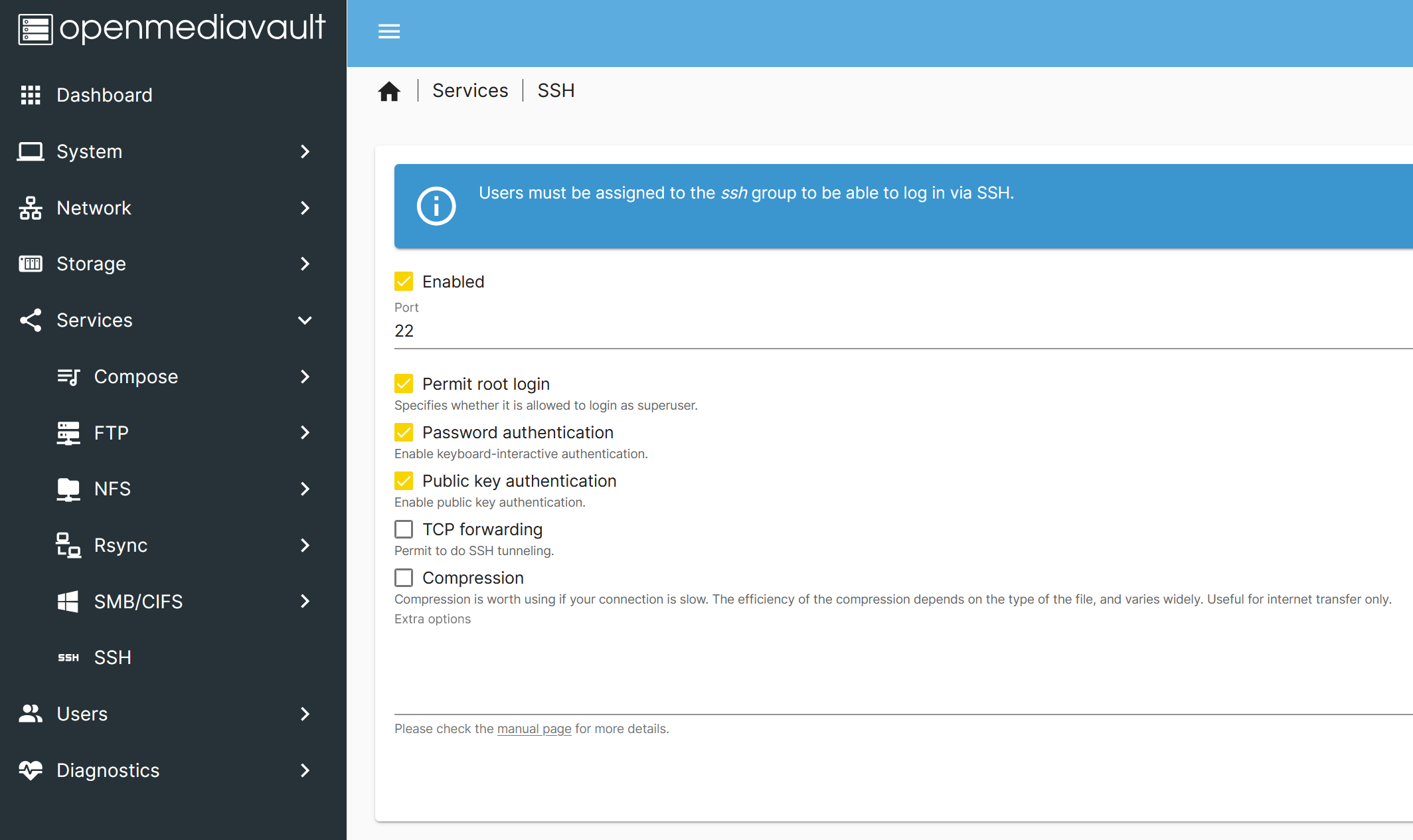Click the Dashboard grid icon
This screenshot has width=1413, height=840.
point(31,95)
